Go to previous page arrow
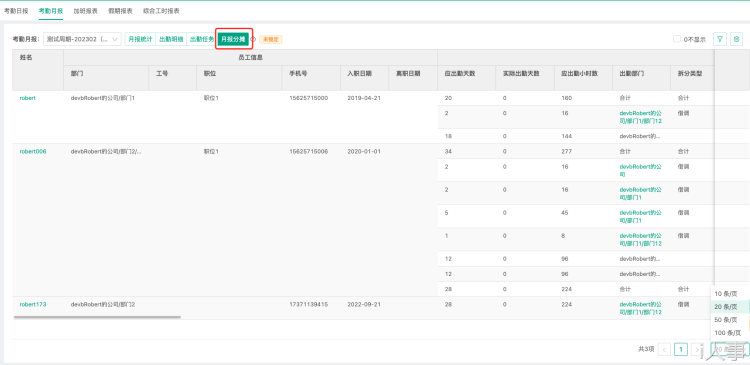 tap(664, 350)
